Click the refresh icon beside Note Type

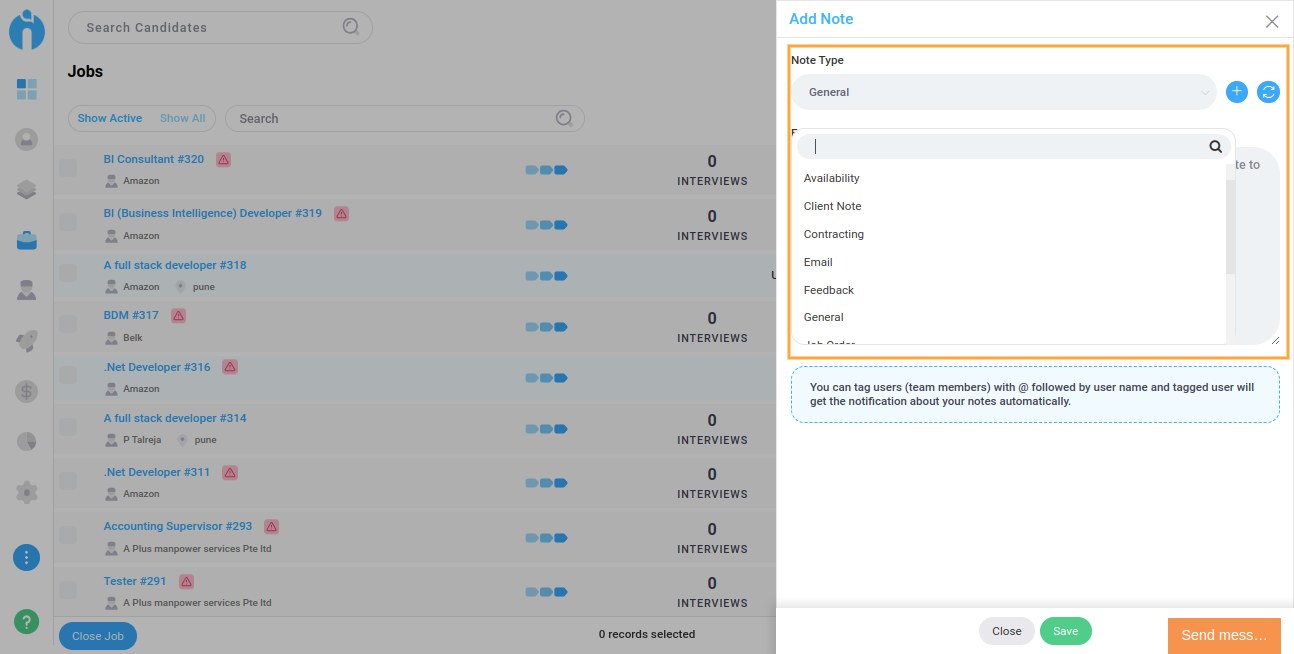click(1268, 92)
